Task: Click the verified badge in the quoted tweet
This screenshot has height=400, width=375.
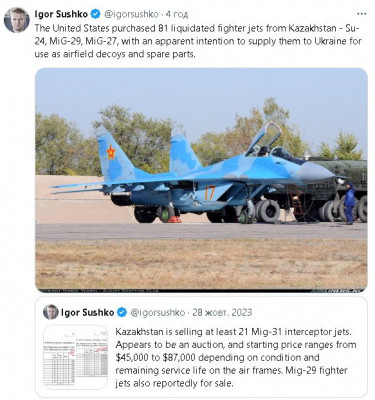Action: 122,312
